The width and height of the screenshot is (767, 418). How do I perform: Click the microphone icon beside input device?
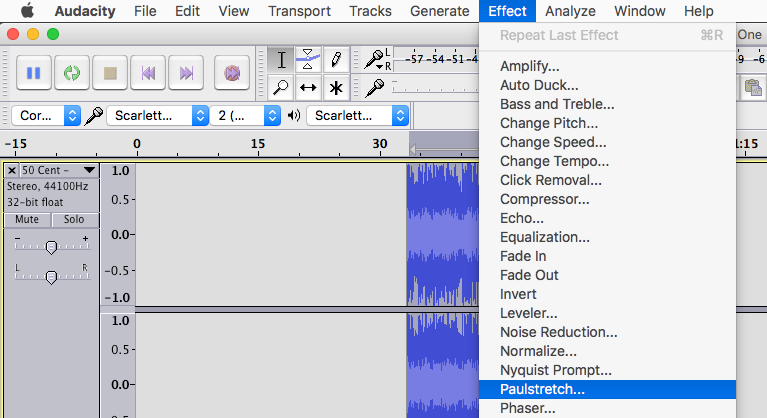pyautogui.click(x=93, y=116)
